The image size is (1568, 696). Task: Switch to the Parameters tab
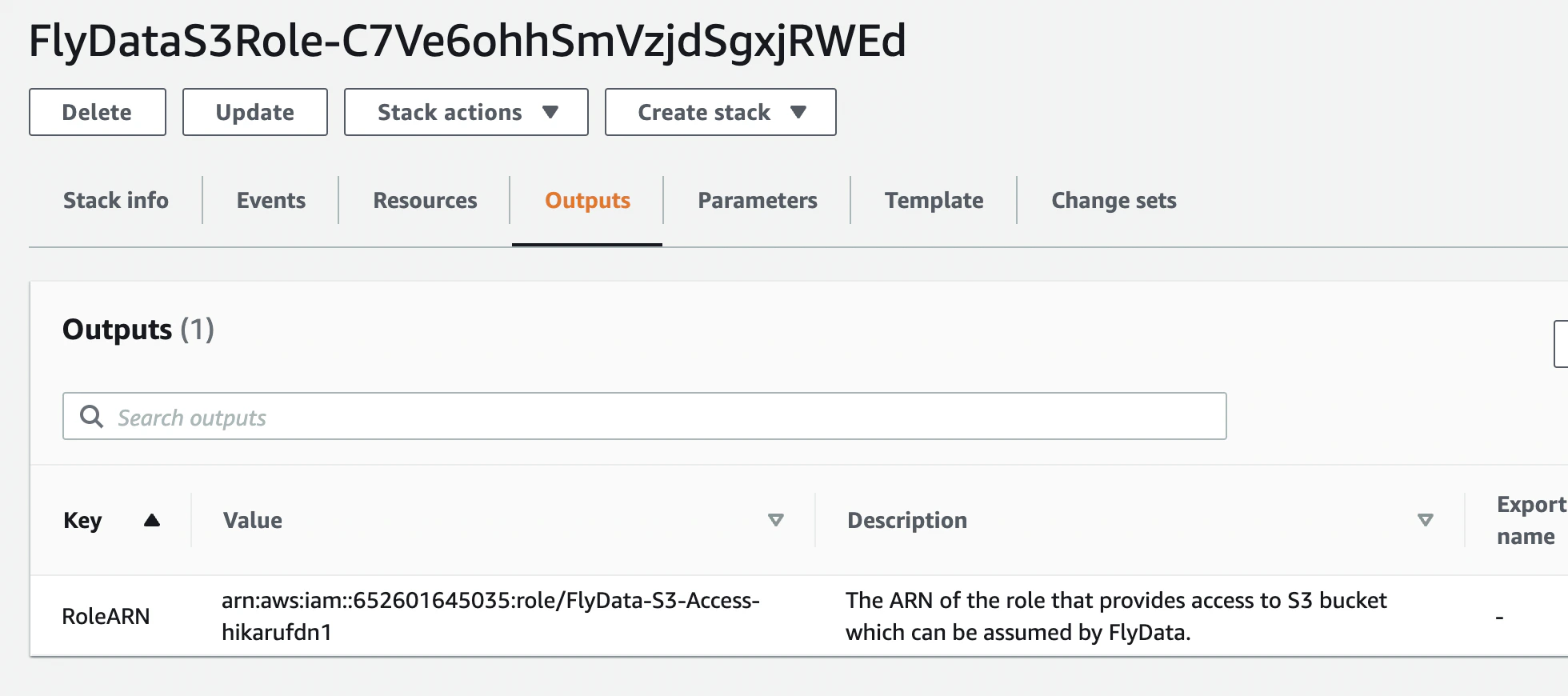pos(757,200)
